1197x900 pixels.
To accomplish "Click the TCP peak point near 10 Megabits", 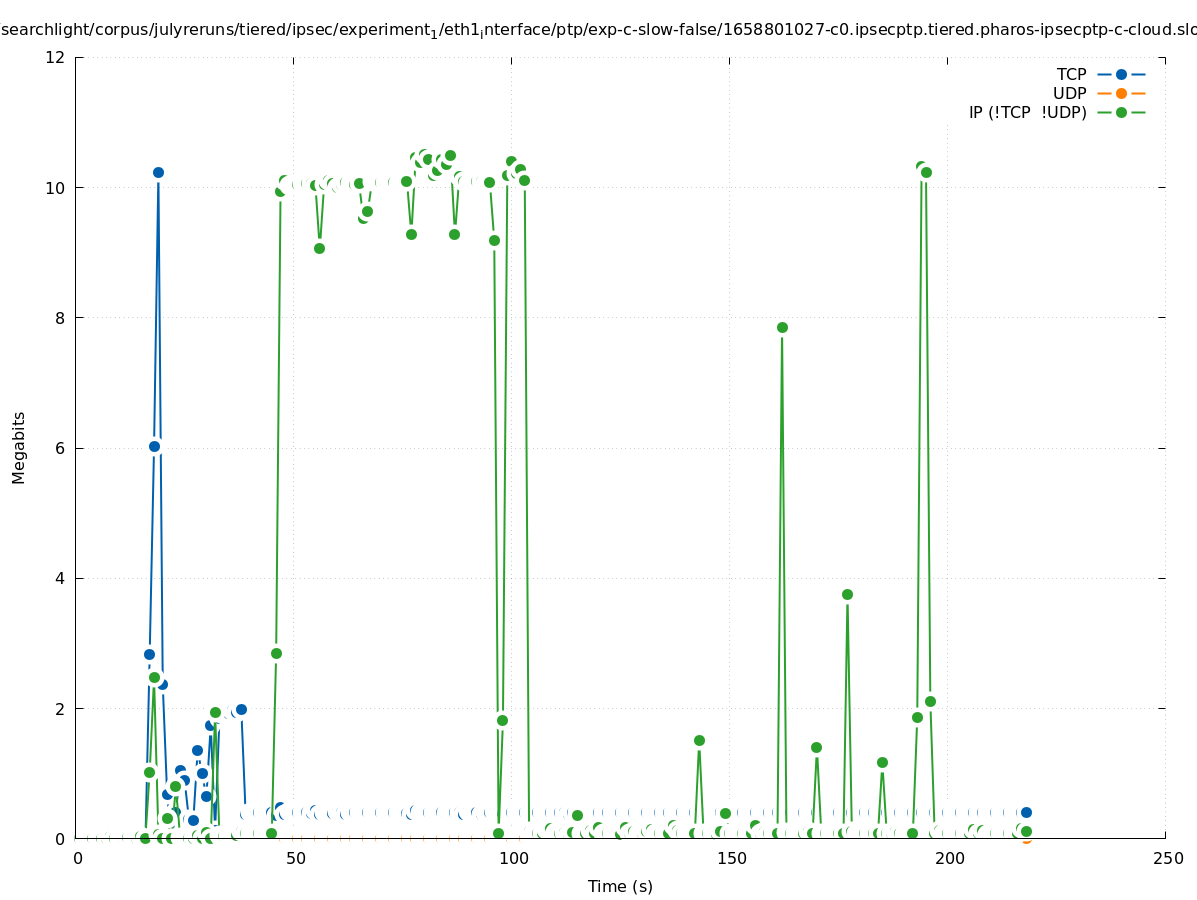I will click(x=158, y=172).
